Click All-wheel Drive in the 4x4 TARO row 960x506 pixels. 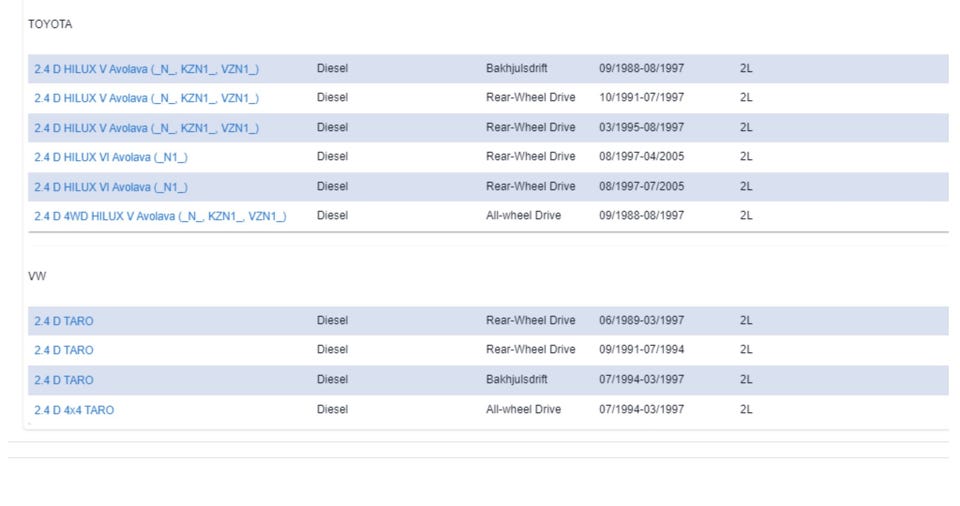click(x=523, y=409)
